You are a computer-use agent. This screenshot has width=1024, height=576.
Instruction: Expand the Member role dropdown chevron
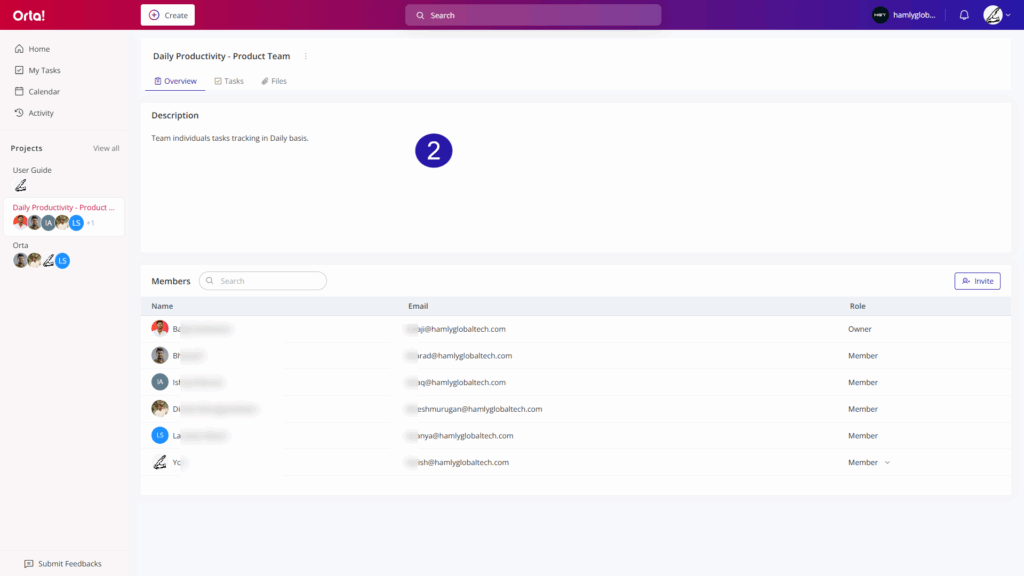coord(887,463)
